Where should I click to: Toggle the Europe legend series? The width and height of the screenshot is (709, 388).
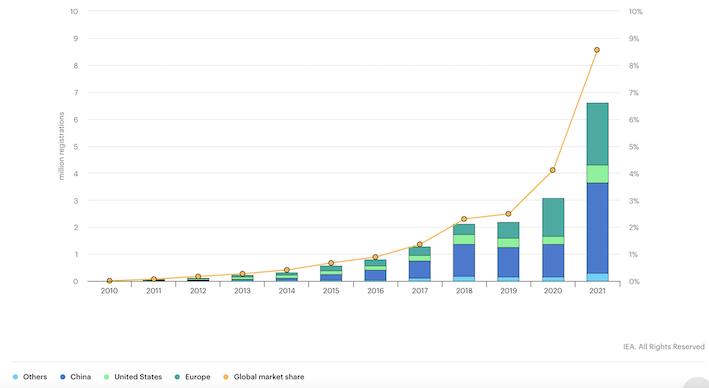(x=193, y=377)
